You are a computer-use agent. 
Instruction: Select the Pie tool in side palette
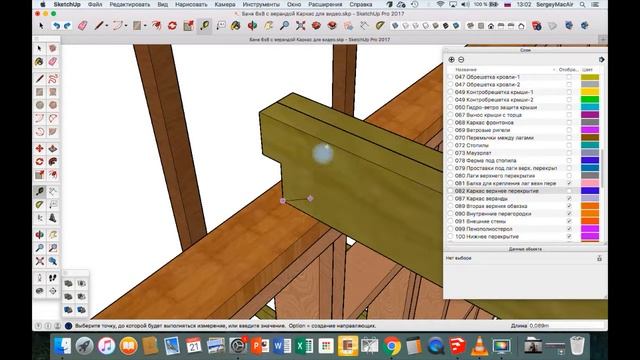(53, 132)
